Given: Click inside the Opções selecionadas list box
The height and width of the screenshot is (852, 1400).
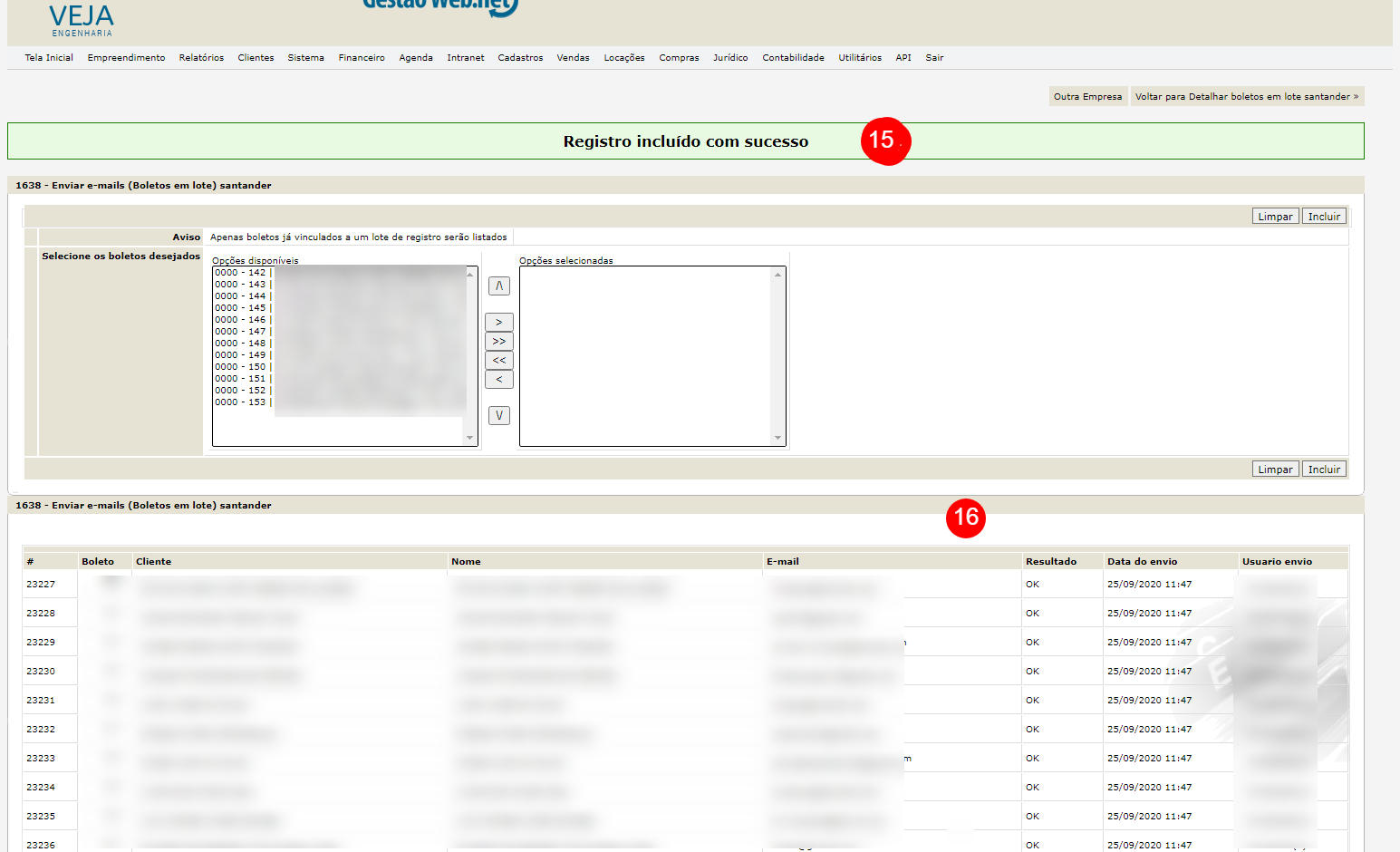Looking at the screenshot, I should 645,355.
